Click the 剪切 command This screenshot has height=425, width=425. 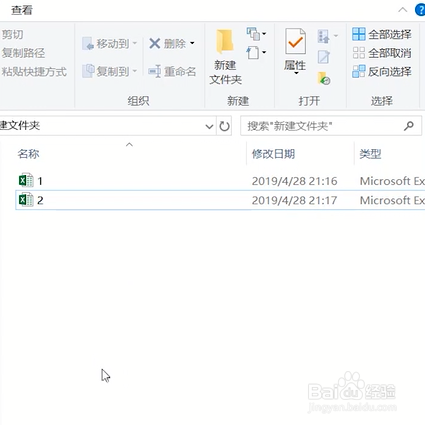click(x=12, y=34)
